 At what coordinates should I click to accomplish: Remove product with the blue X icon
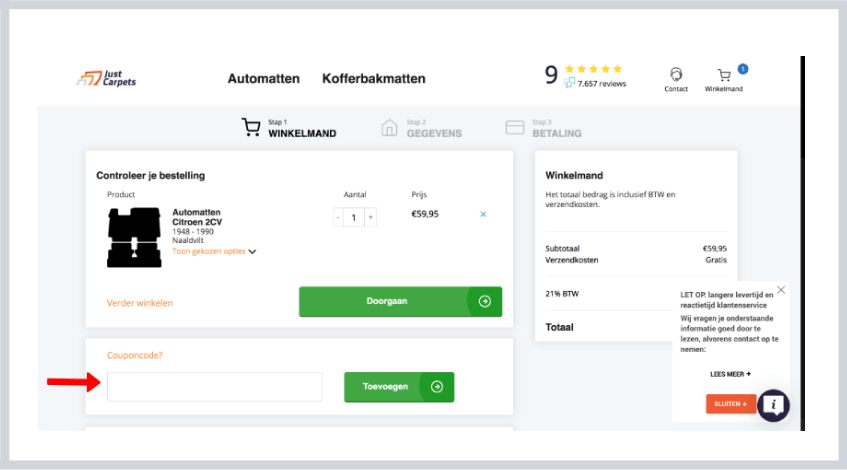tap(483, 214)
